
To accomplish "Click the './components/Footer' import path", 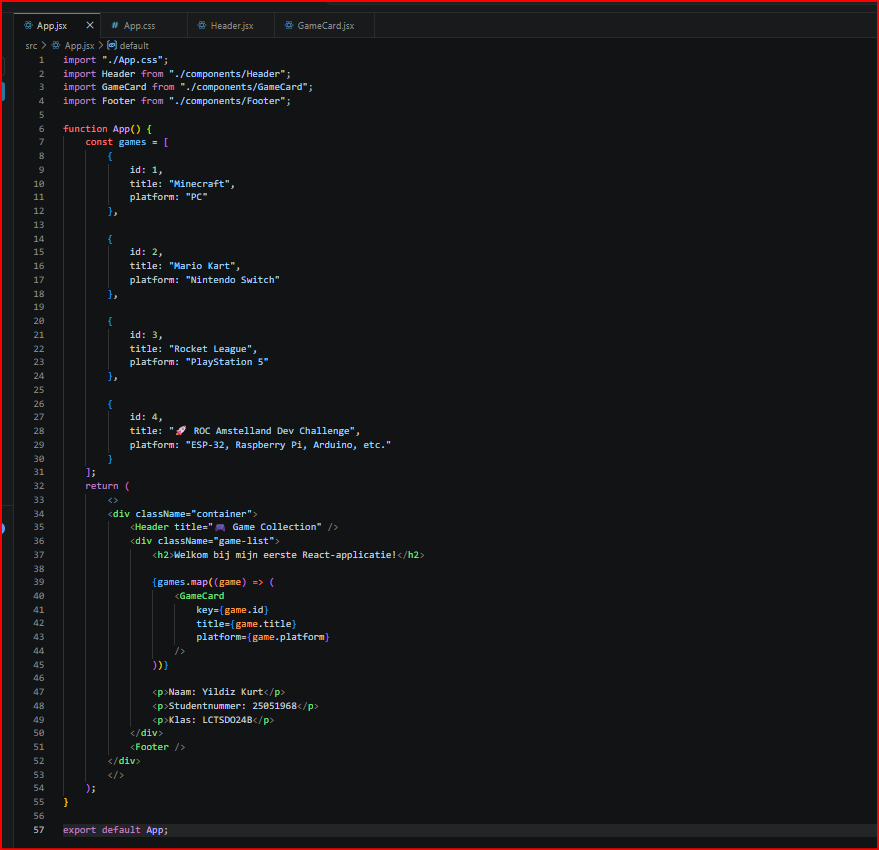I will point(228,101).
